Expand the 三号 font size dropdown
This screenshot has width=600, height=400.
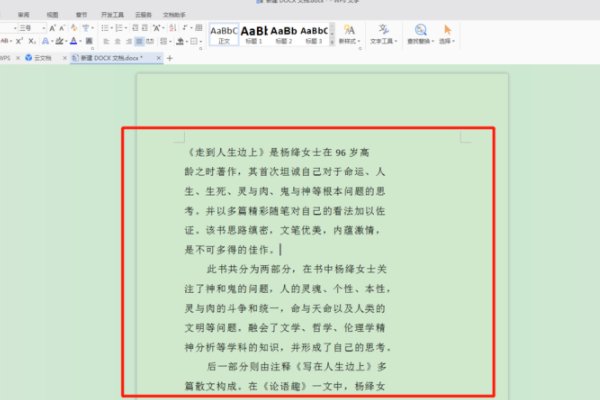(44, 28)
